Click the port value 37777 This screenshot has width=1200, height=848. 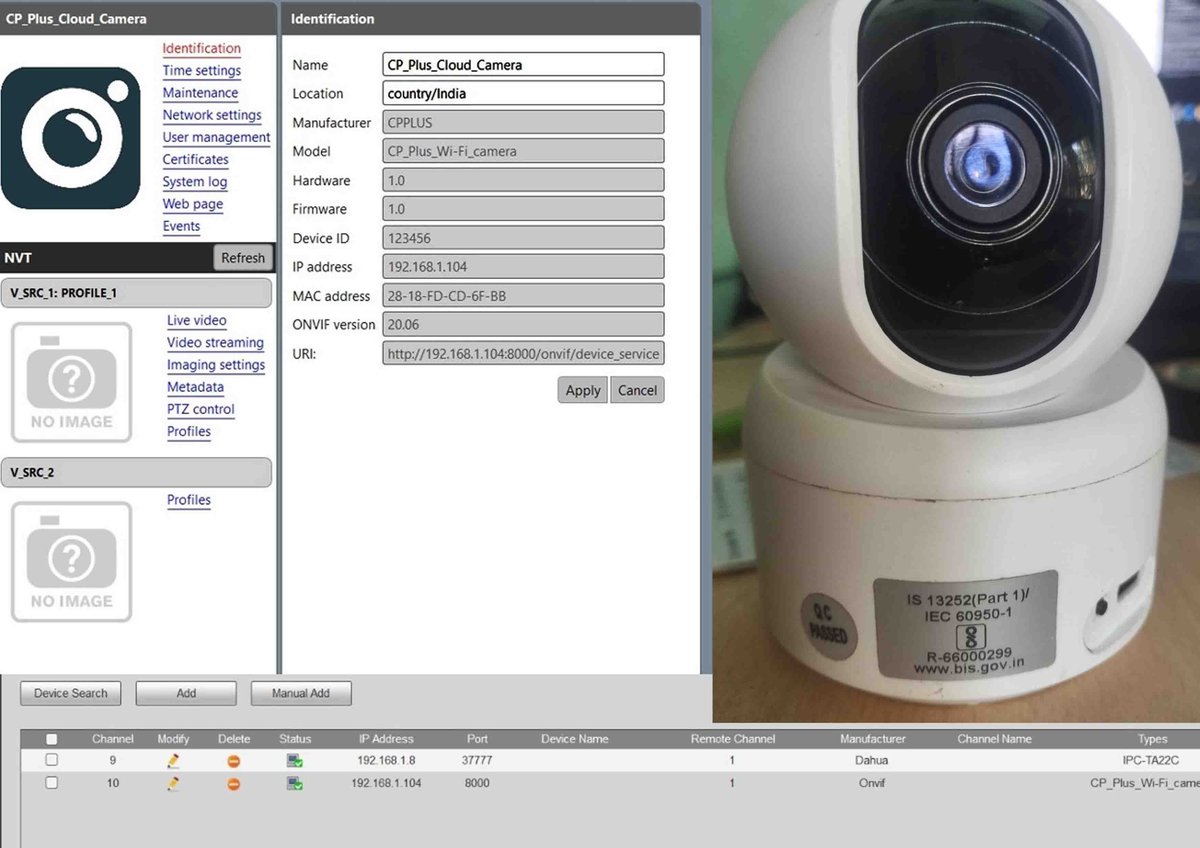(478, 760)
